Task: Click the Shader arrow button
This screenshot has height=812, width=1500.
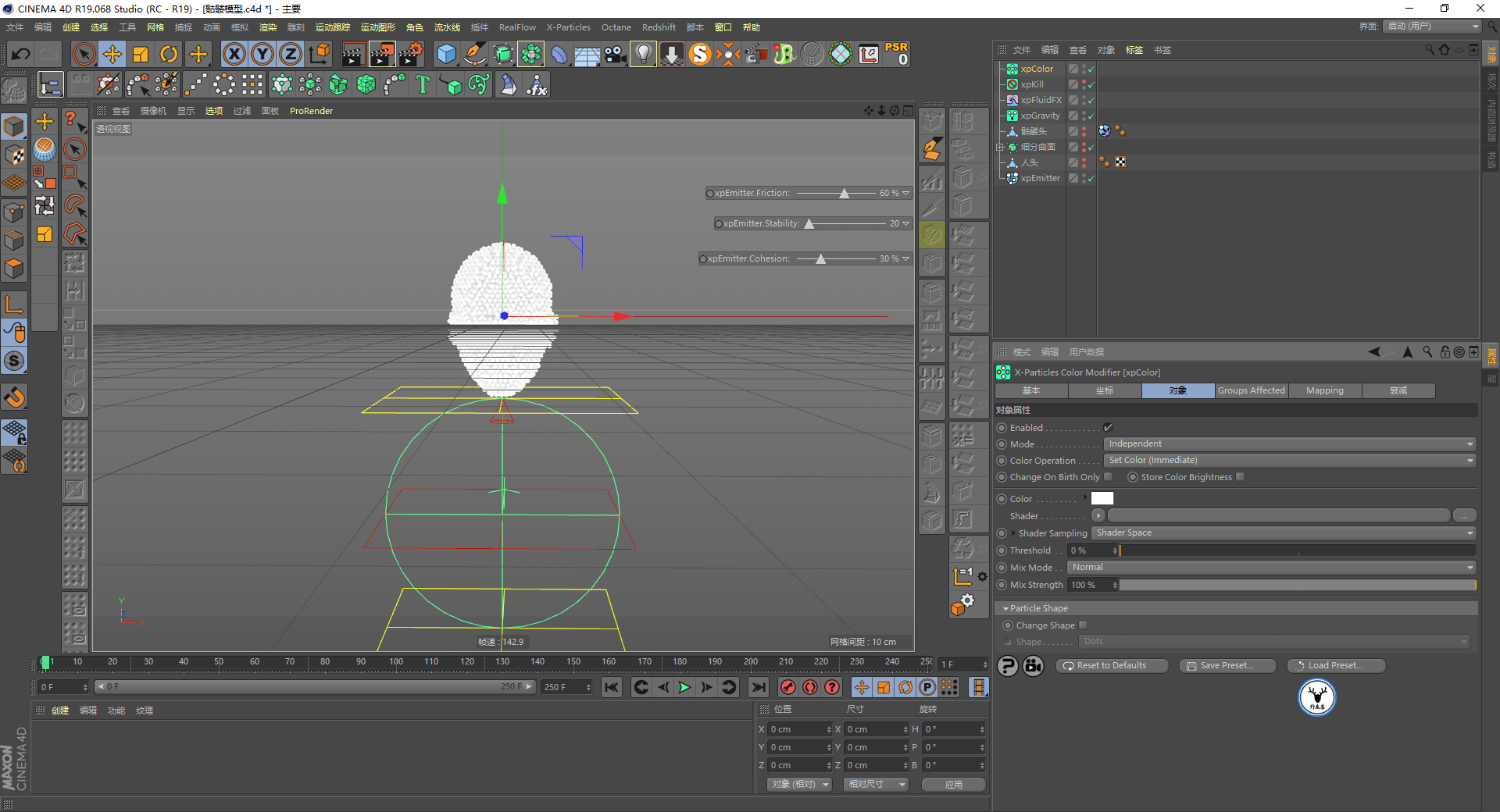Action: [1098, 515]
